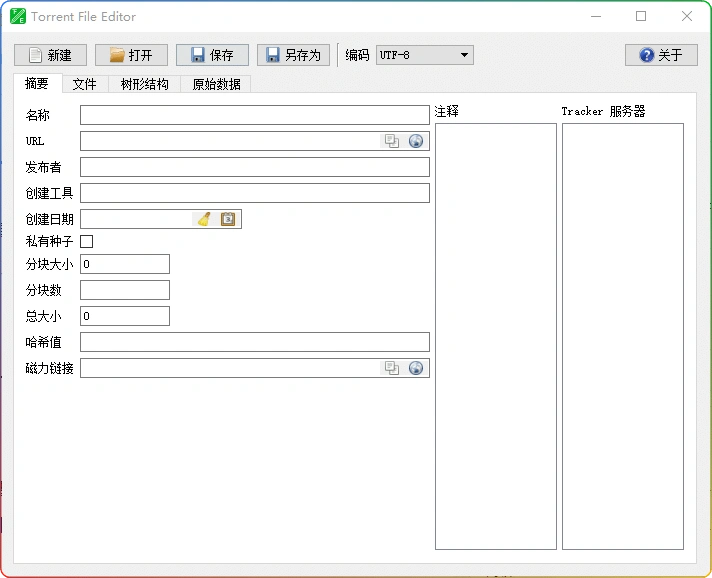Click the 分块数 field

point(125,290)
